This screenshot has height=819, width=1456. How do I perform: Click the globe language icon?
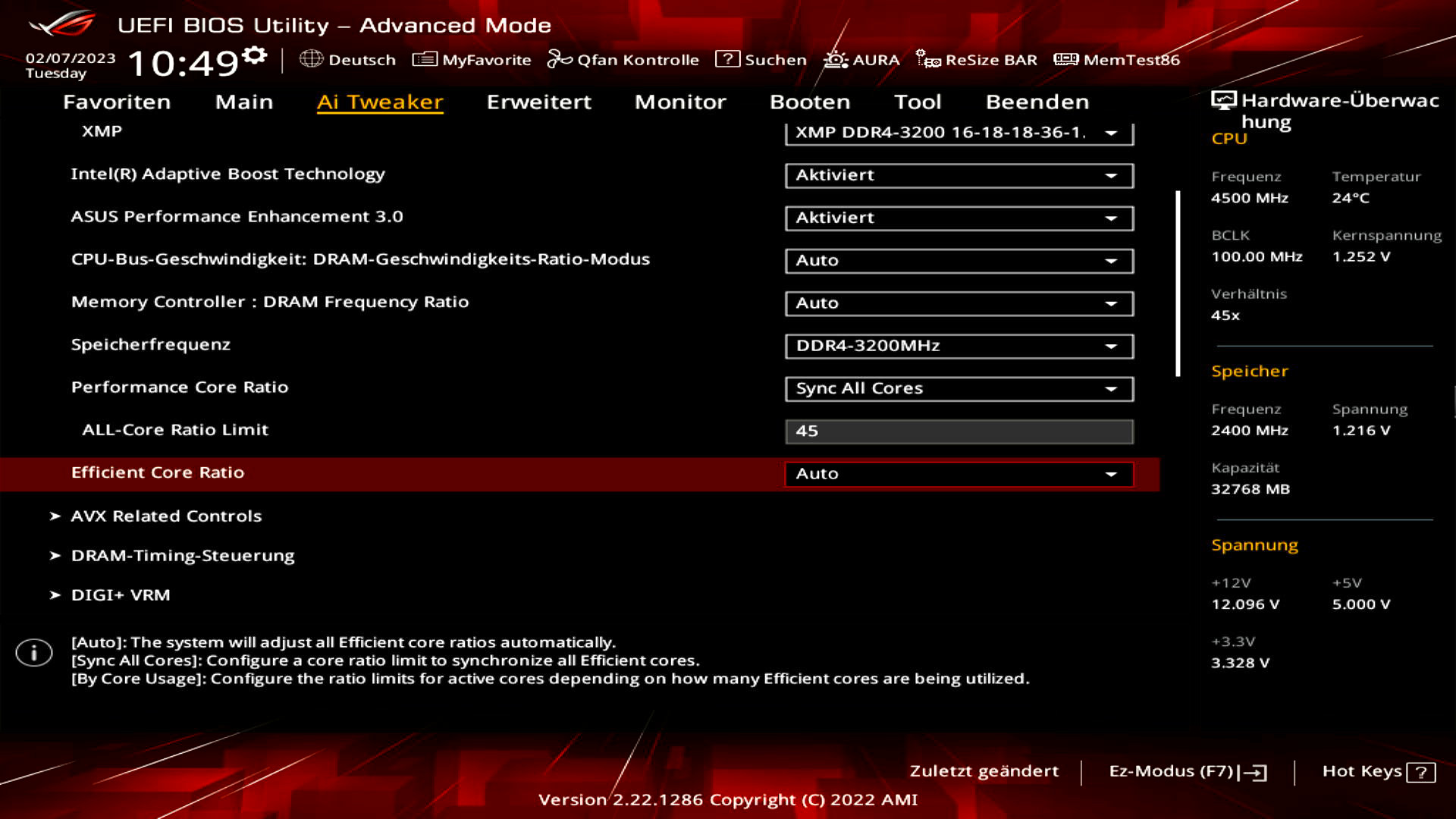tap(311, 59)
